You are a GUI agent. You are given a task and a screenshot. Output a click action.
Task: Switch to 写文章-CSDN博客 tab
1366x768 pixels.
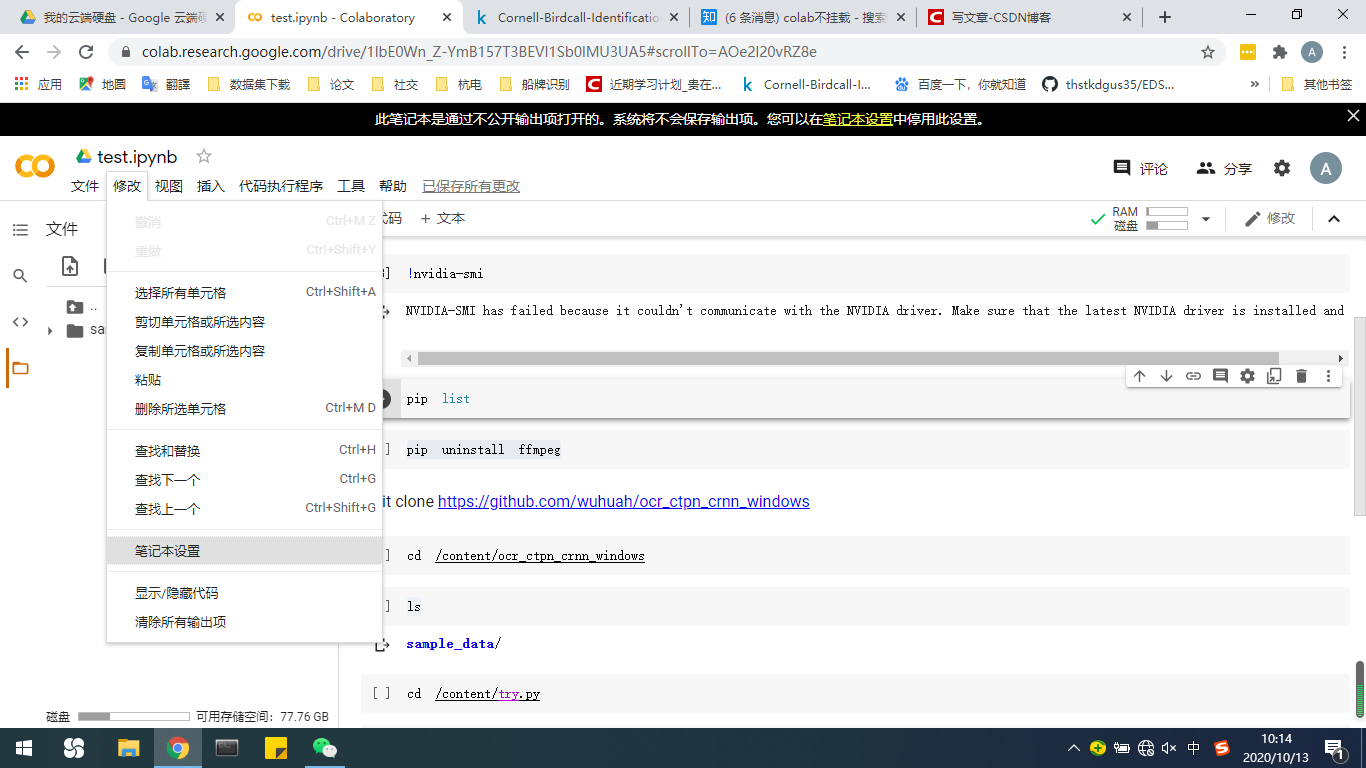[x=1028, y=17]
